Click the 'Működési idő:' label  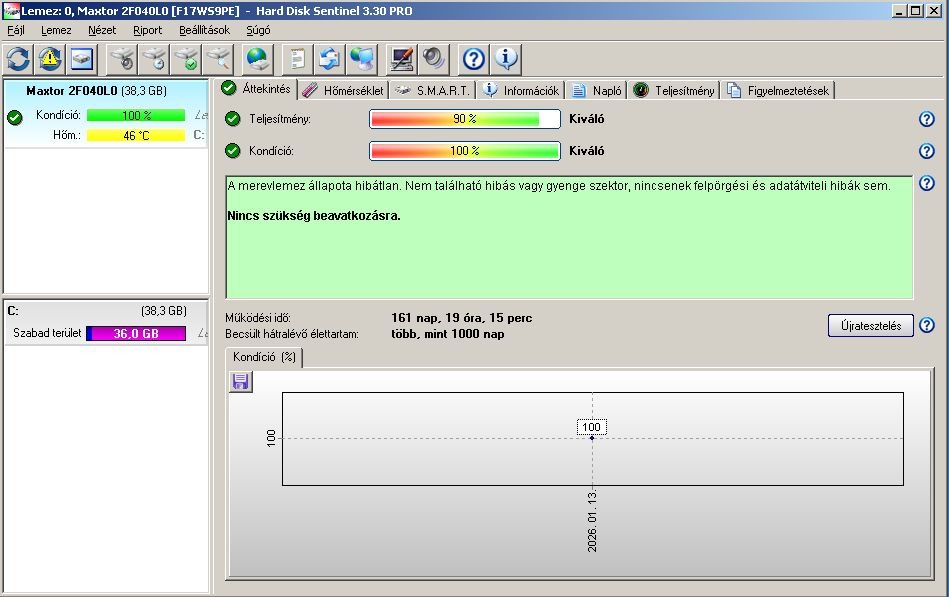258,318
